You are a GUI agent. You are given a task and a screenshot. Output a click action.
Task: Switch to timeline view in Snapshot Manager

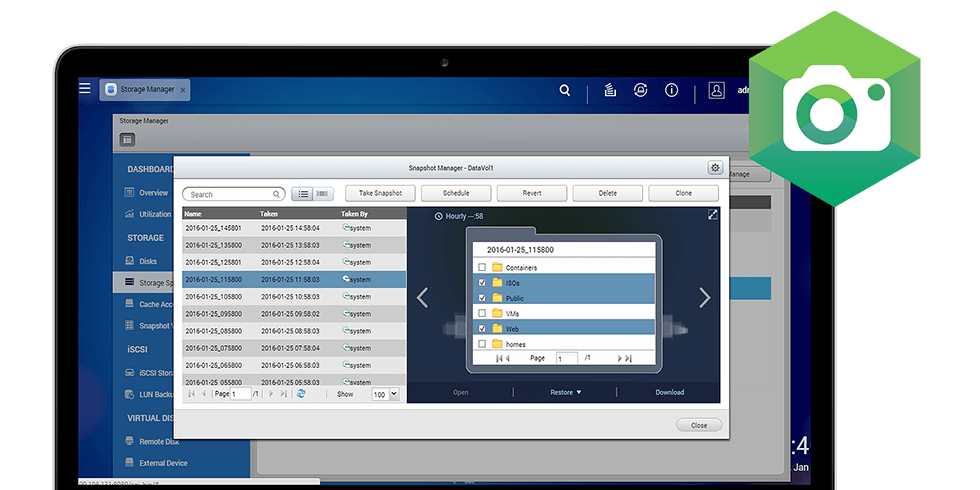[x=322, y=194]
